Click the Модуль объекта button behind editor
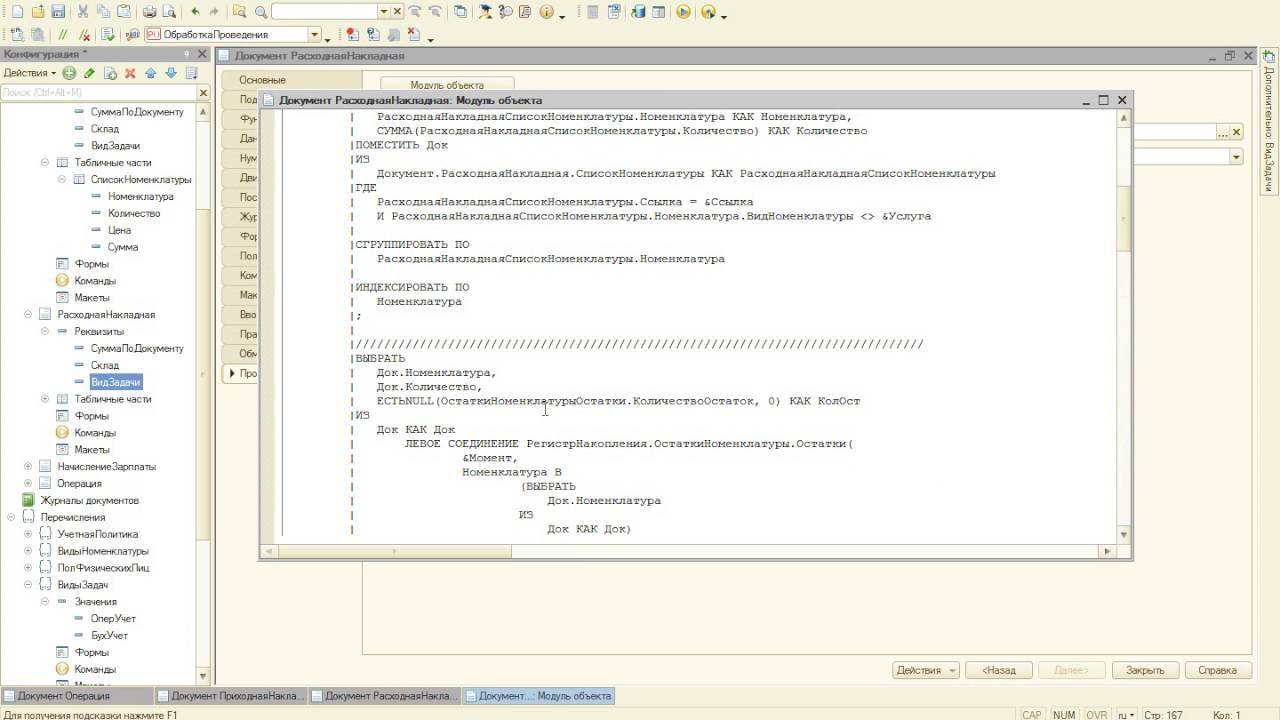The height and width of the screenshot is (720, 1280). (447, 85)
